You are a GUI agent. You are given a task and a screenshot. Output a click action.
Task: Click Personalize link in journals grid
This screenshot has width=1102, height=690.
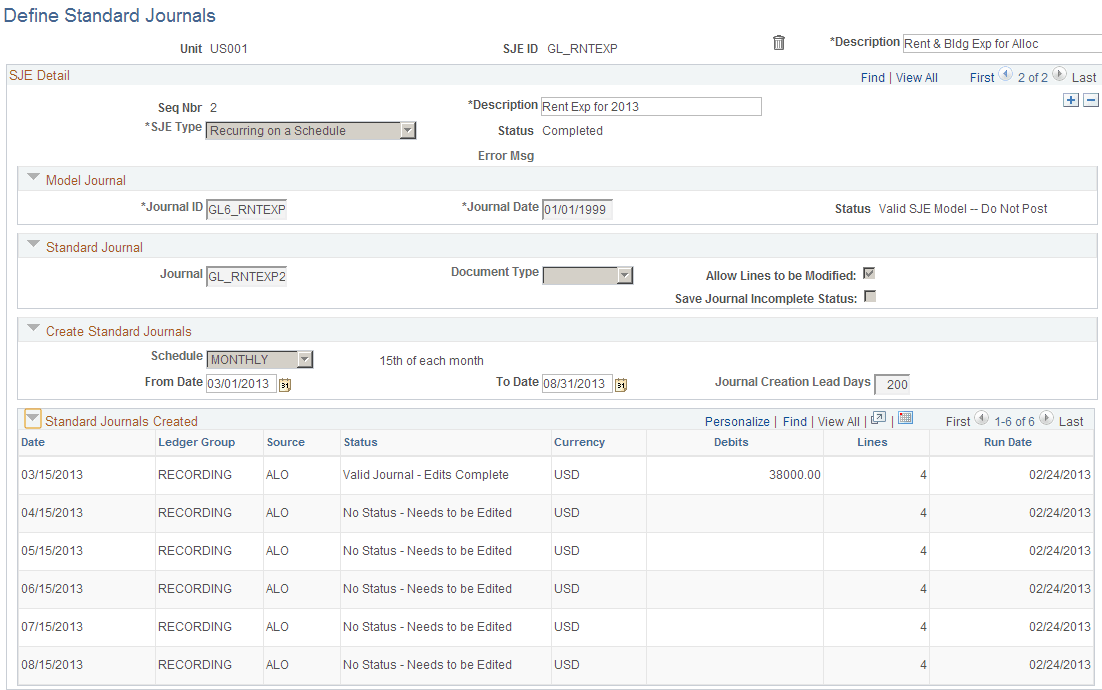point(737,422)
